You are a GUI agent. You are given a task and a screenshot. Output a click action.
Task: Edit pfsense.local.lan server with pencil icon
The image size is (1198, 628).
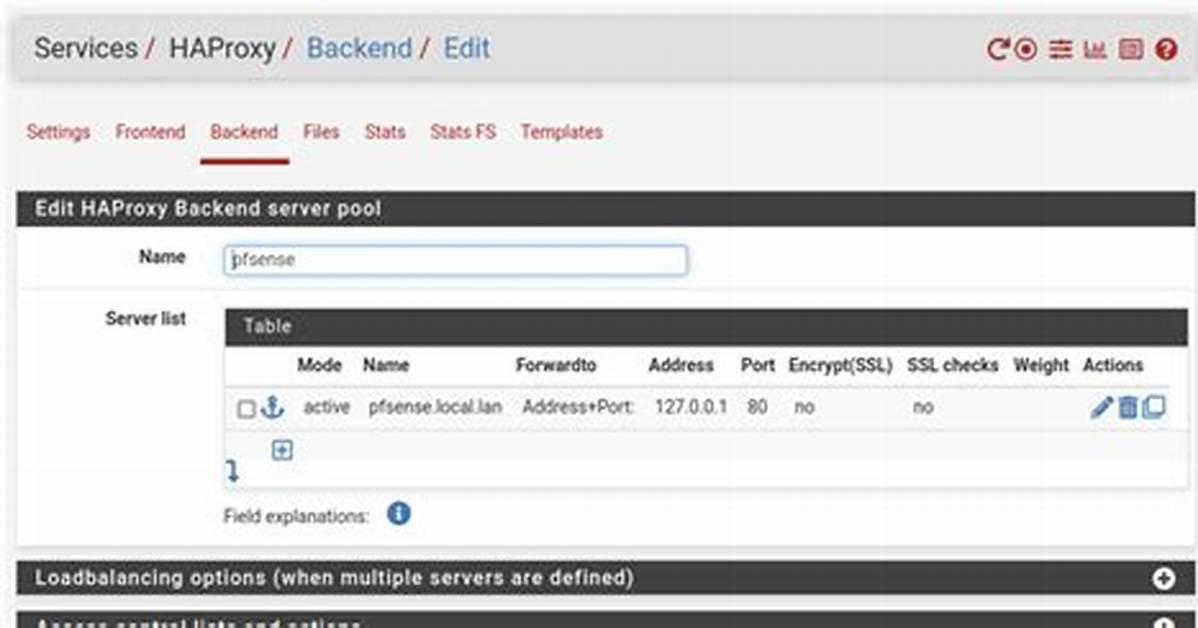tap(1101, 407)
